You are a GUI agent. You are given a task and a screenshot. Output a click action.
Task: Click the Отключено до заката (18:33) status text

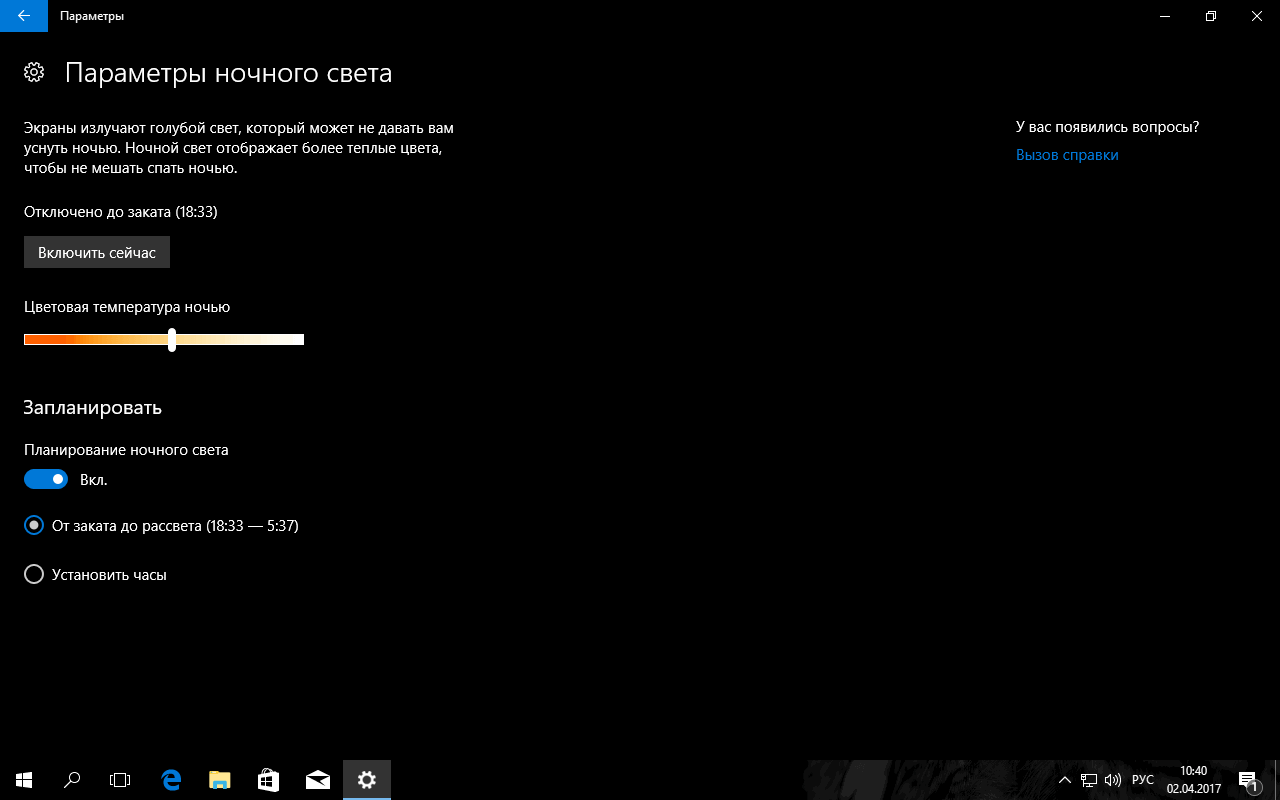tap(121, 212)
